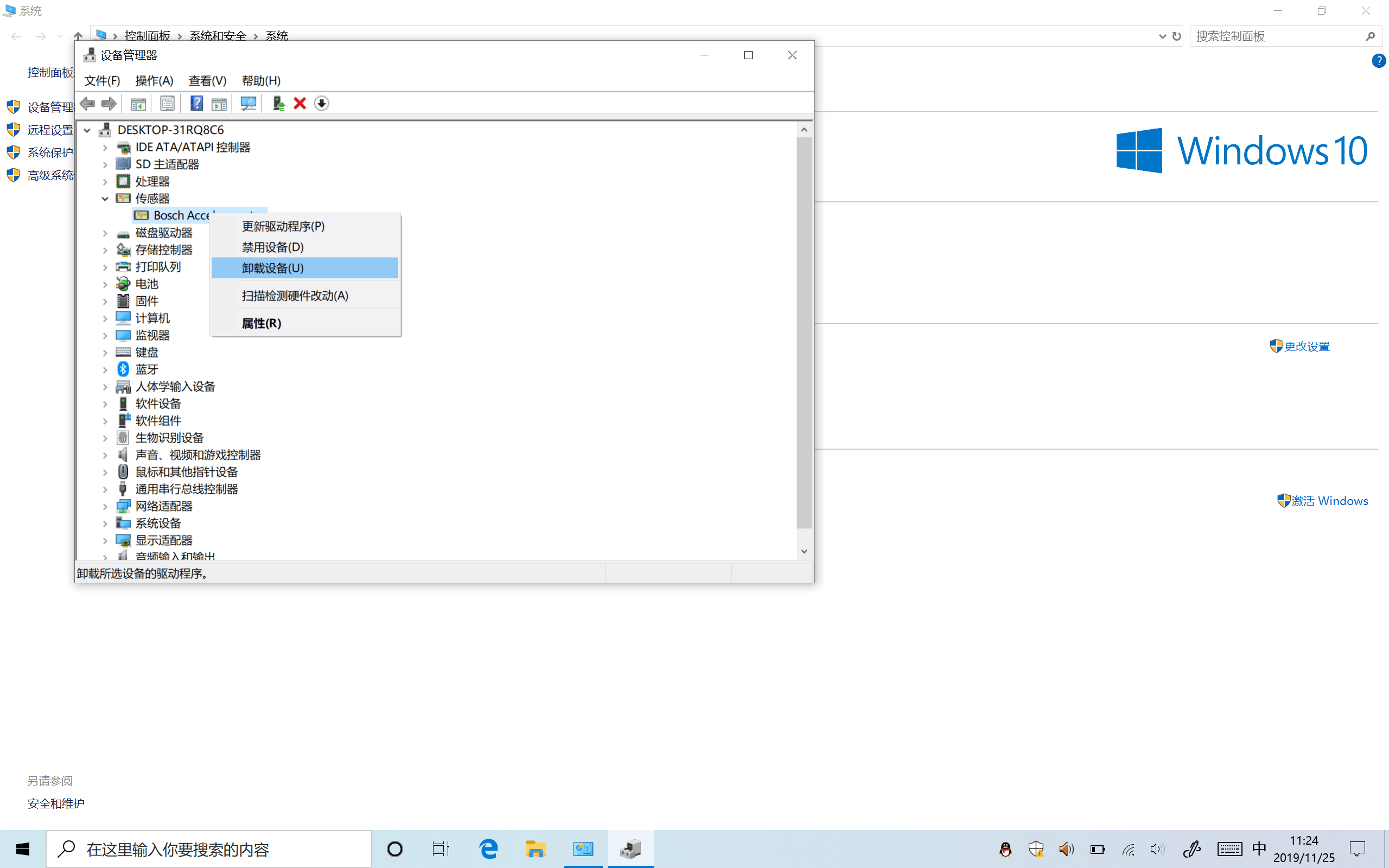Choose 属性(R) from the context menu
Screen dimensions: 1389x868
point(262,323)
